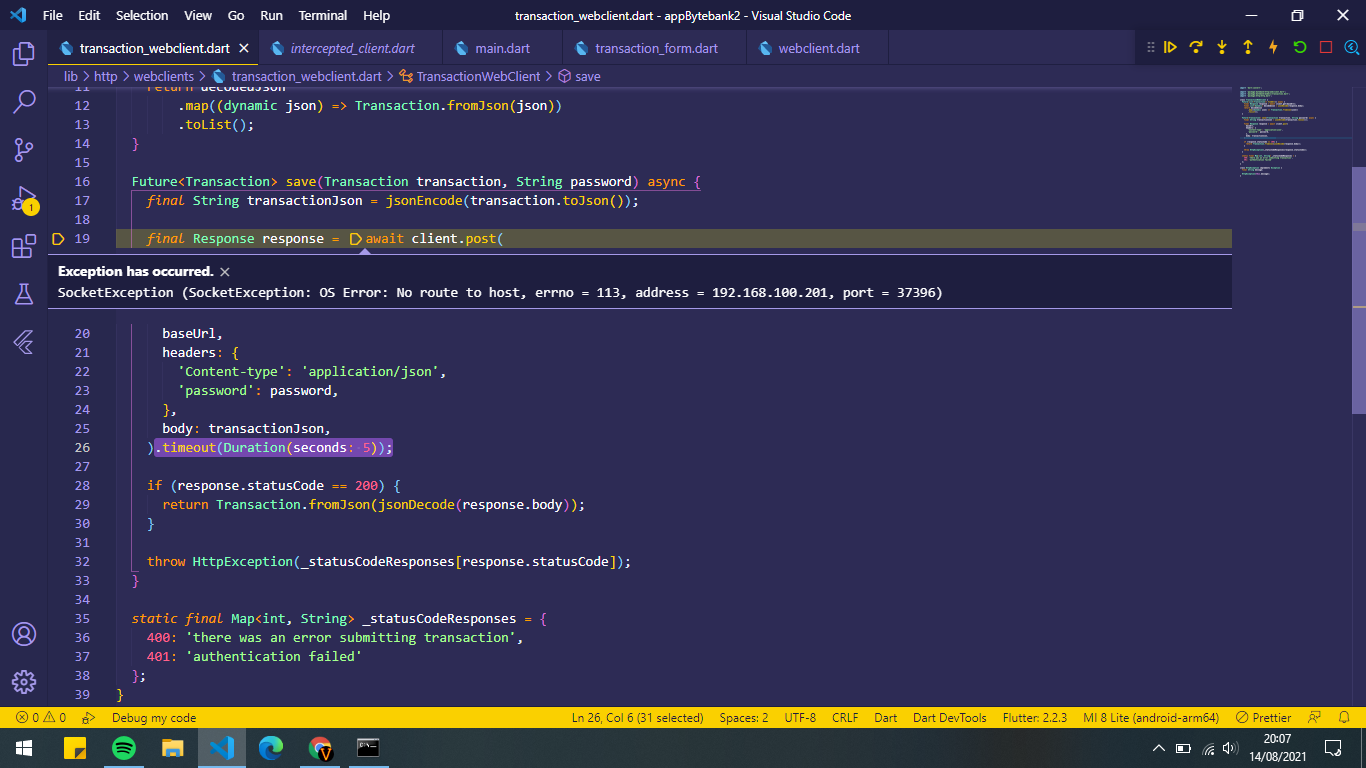Open the Terminal menu

323,16
